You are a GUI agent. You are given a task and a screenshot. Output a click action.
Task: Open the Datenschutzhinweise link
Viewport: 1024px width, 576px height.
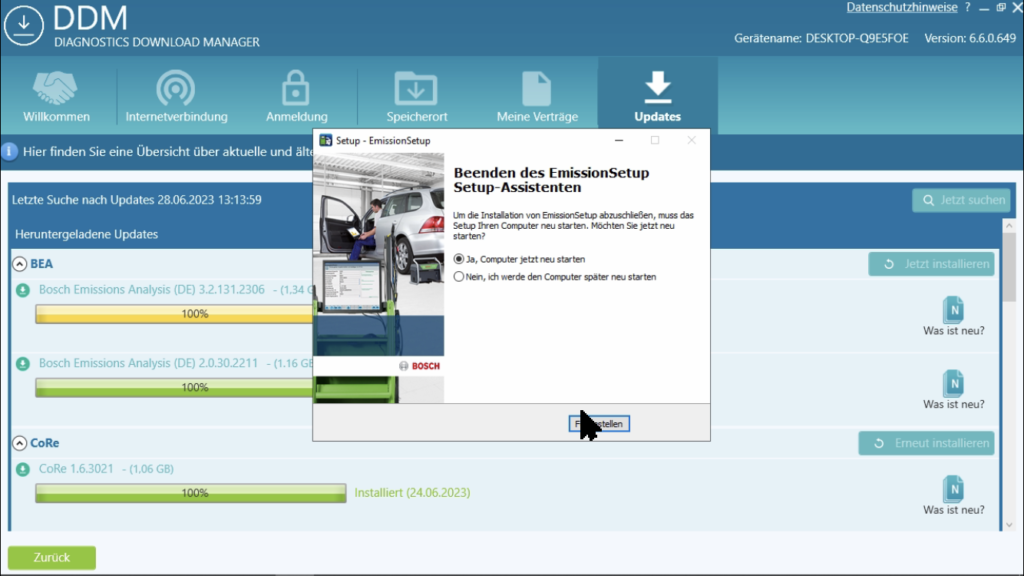[901, 8]
